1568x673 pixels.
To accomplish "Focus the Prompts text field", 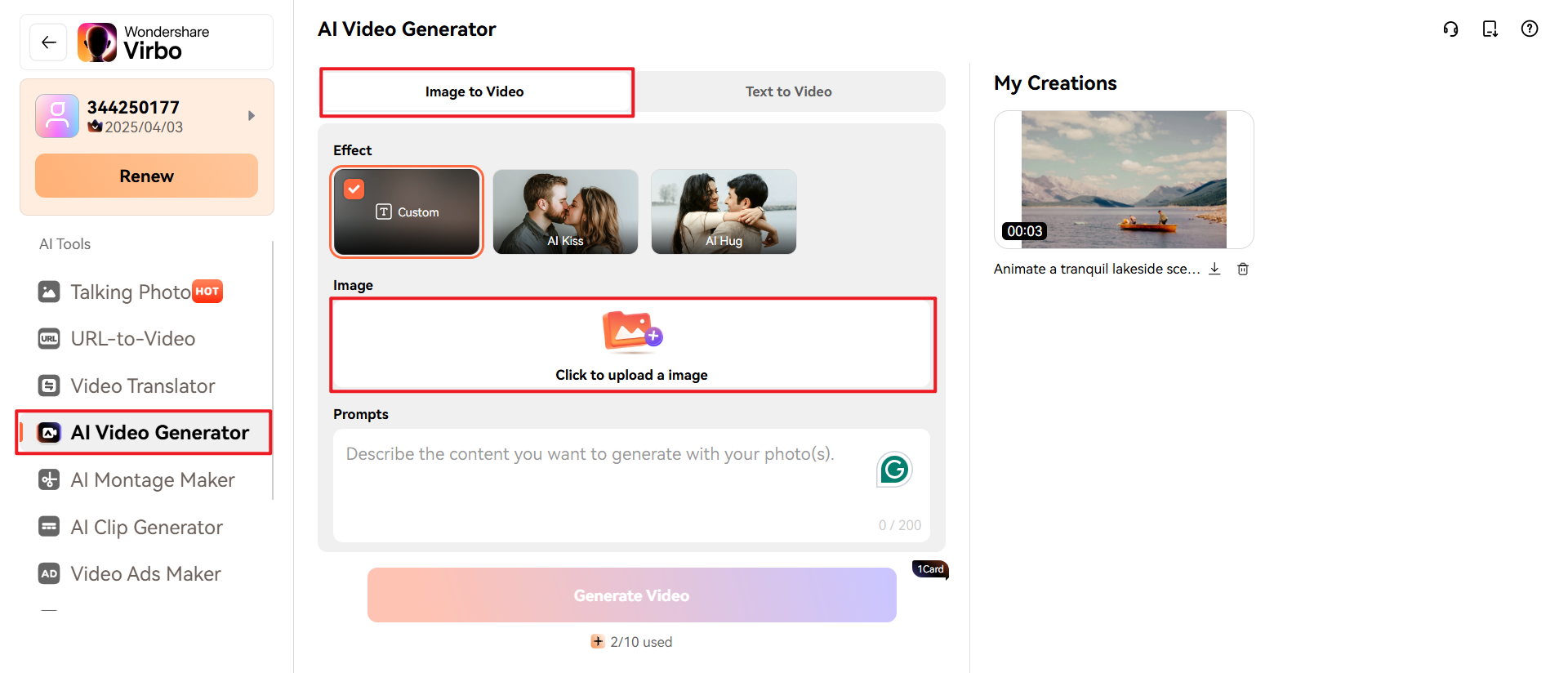I will pyautogui.click(x=631, y=485).
